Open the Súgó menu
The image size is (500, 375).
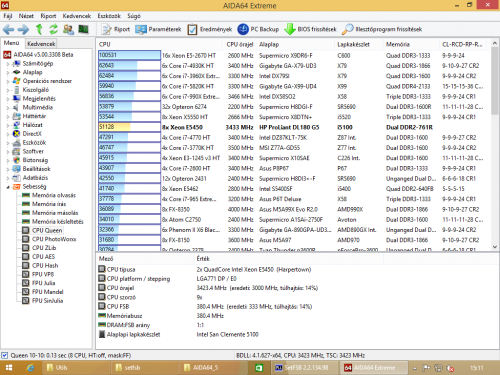point(134,16)
